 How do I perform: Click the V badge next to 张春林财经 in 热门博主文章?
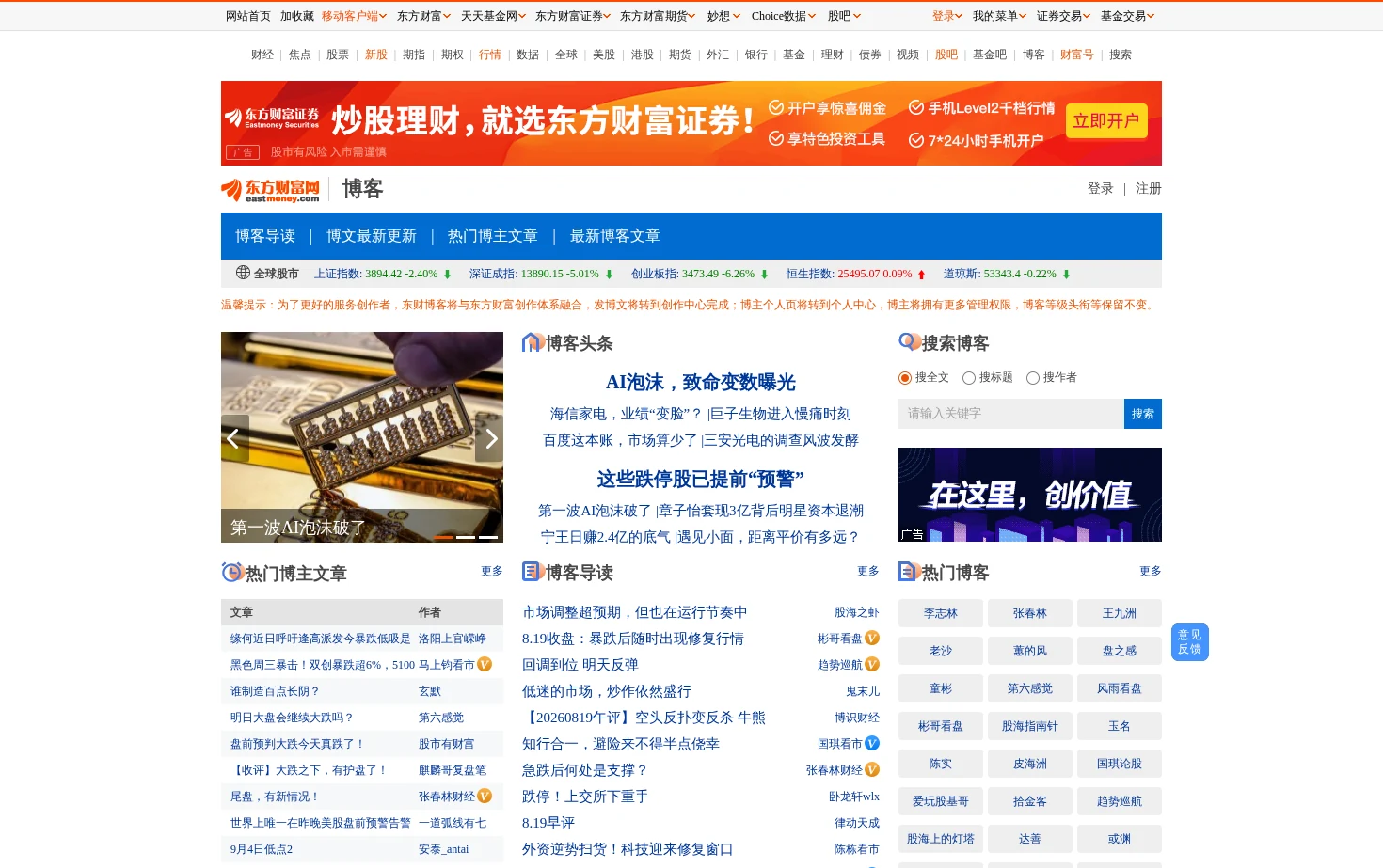tap(485, 796)
